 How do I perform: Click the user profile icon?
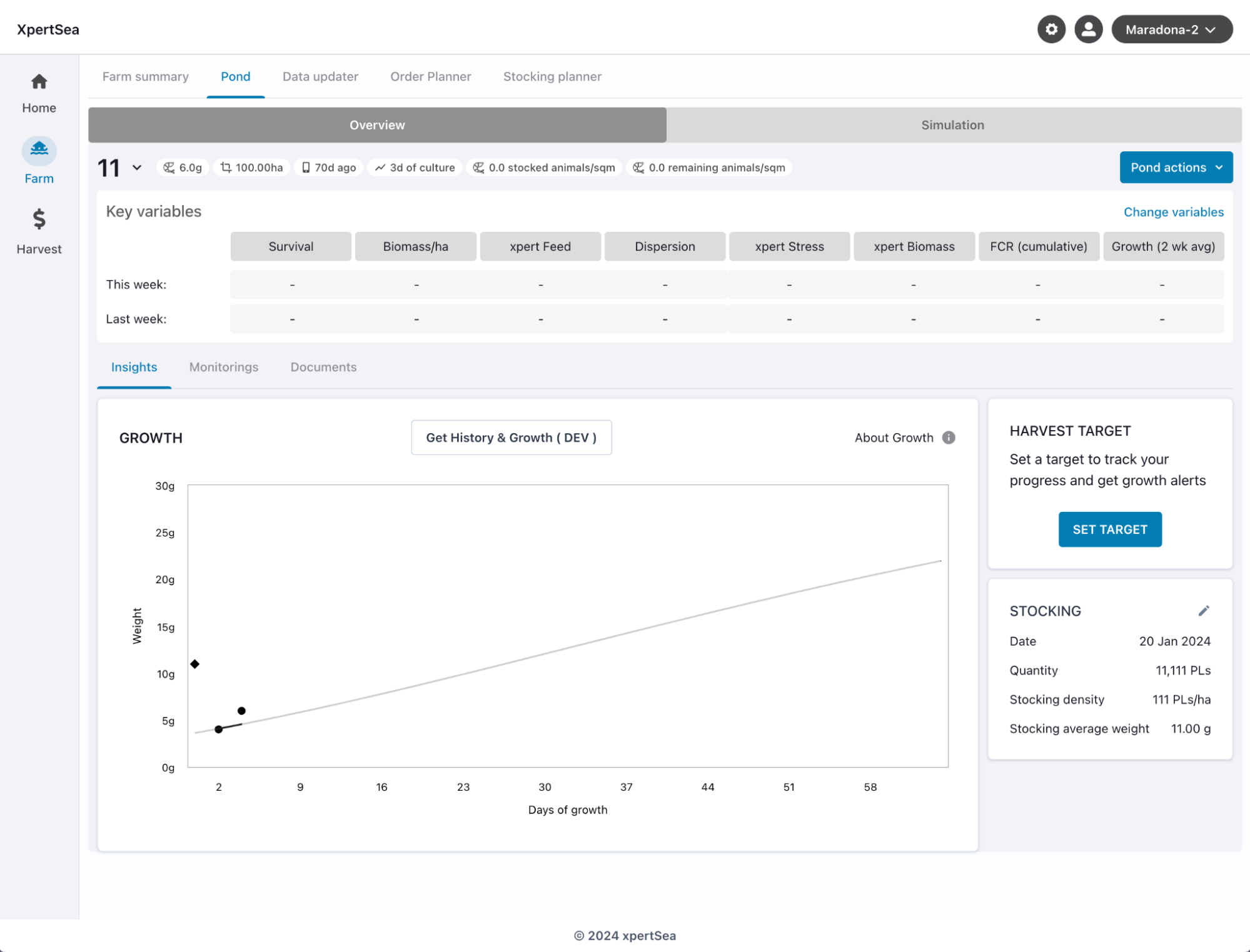click(x=1088, y=29)
